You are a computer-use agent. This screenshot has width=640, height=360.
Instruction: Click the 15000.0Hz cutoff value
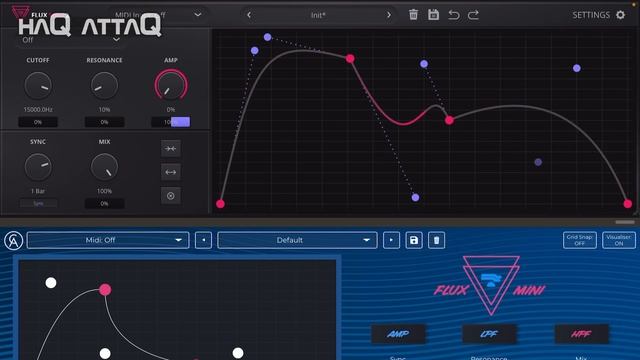tap(38, 109)
